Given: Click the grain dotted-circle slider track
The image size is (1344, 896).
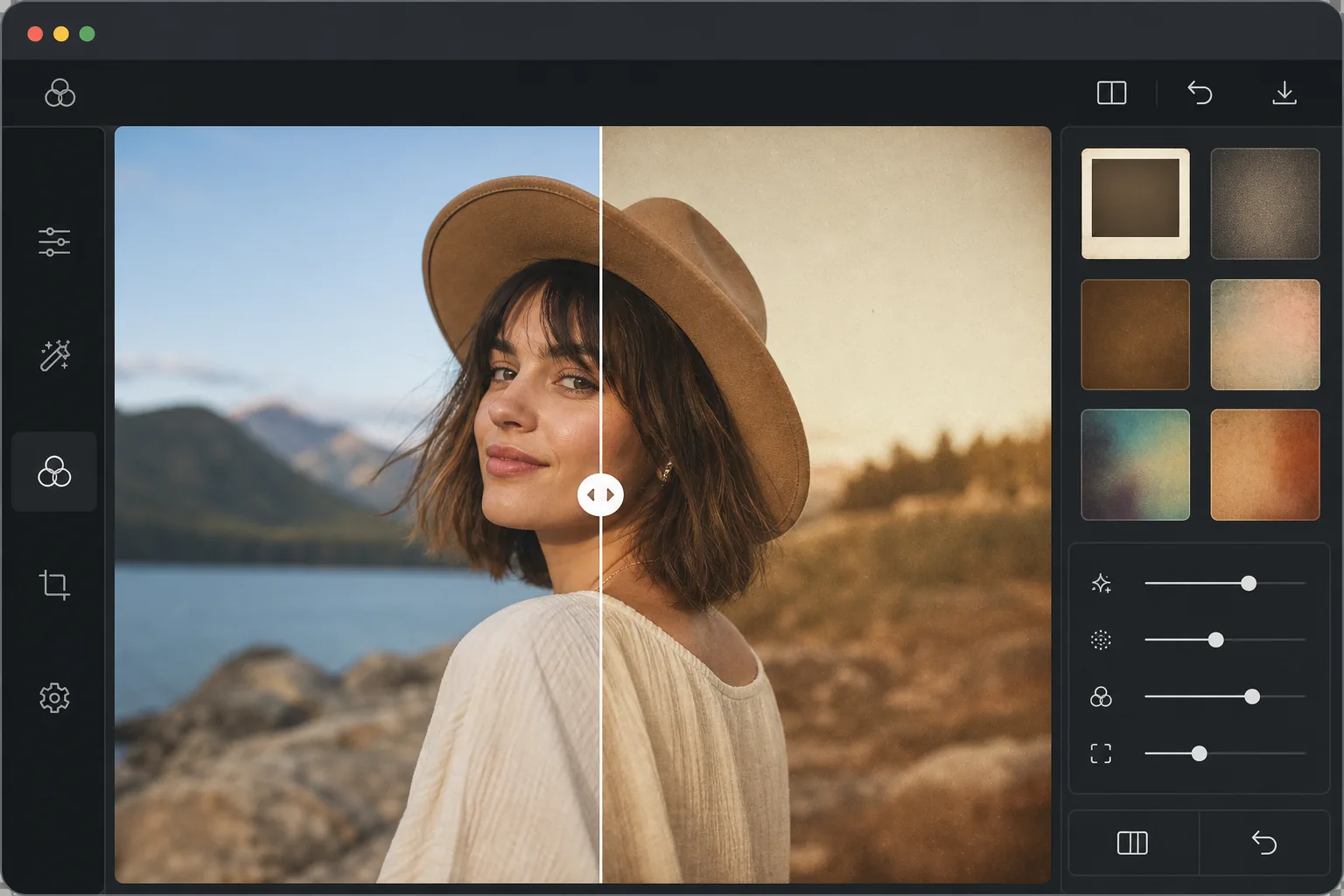Looking at the screenshot, I should [1225, 640].
